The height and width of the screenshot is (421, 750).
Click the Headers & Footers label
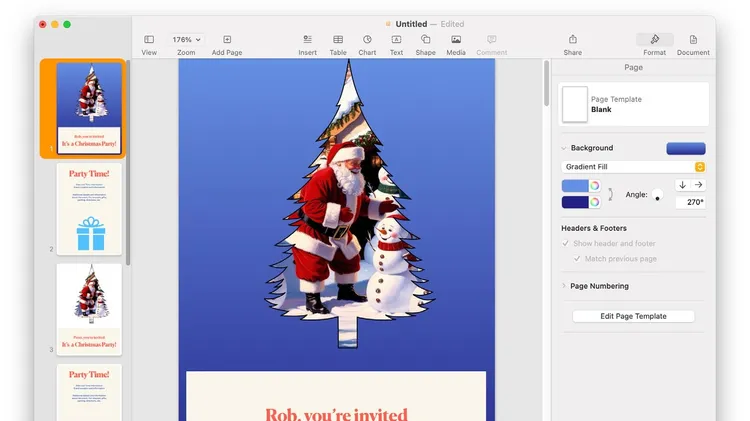pyautogui.click(x=594, y=228)
